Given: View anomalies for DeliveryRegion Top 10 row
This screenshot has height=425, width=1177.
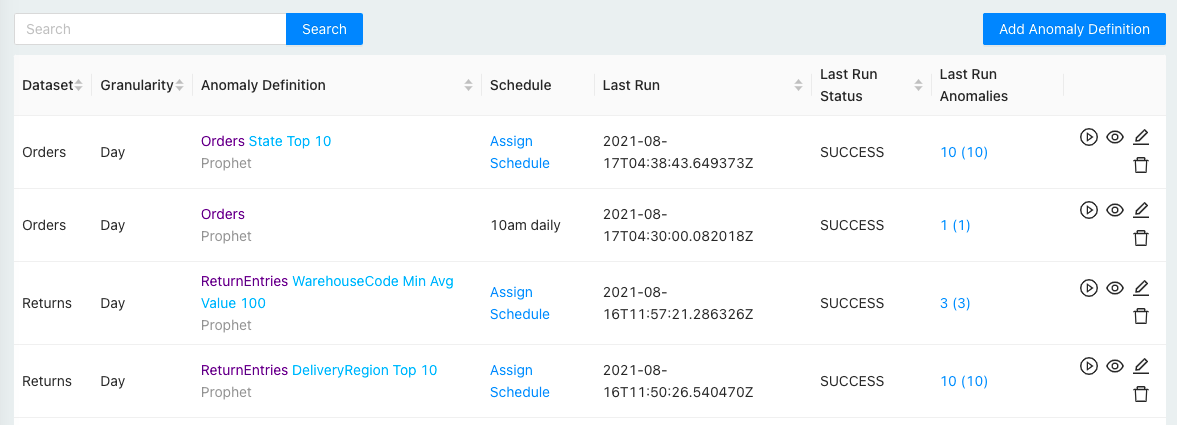Looking at the screenshot, I should tap(1115, 366).
